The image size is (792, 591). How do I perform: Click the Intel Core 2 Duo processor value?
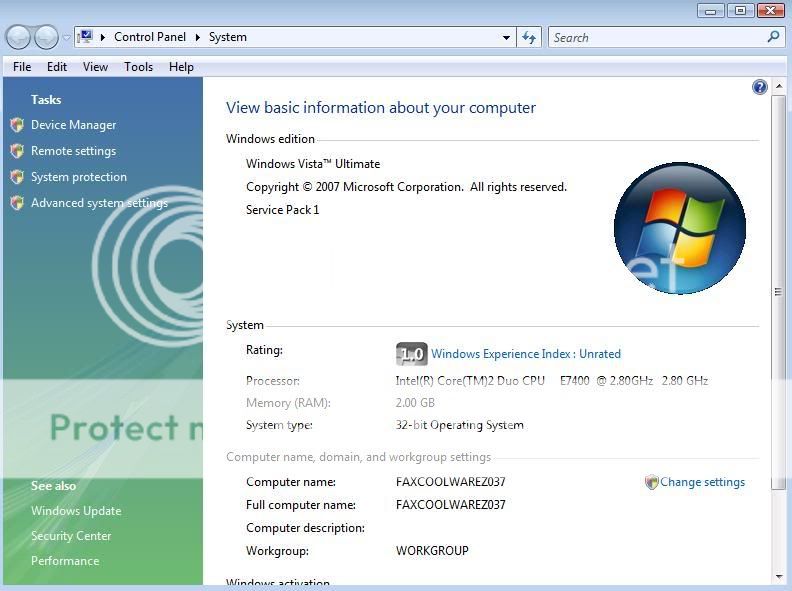552,381
